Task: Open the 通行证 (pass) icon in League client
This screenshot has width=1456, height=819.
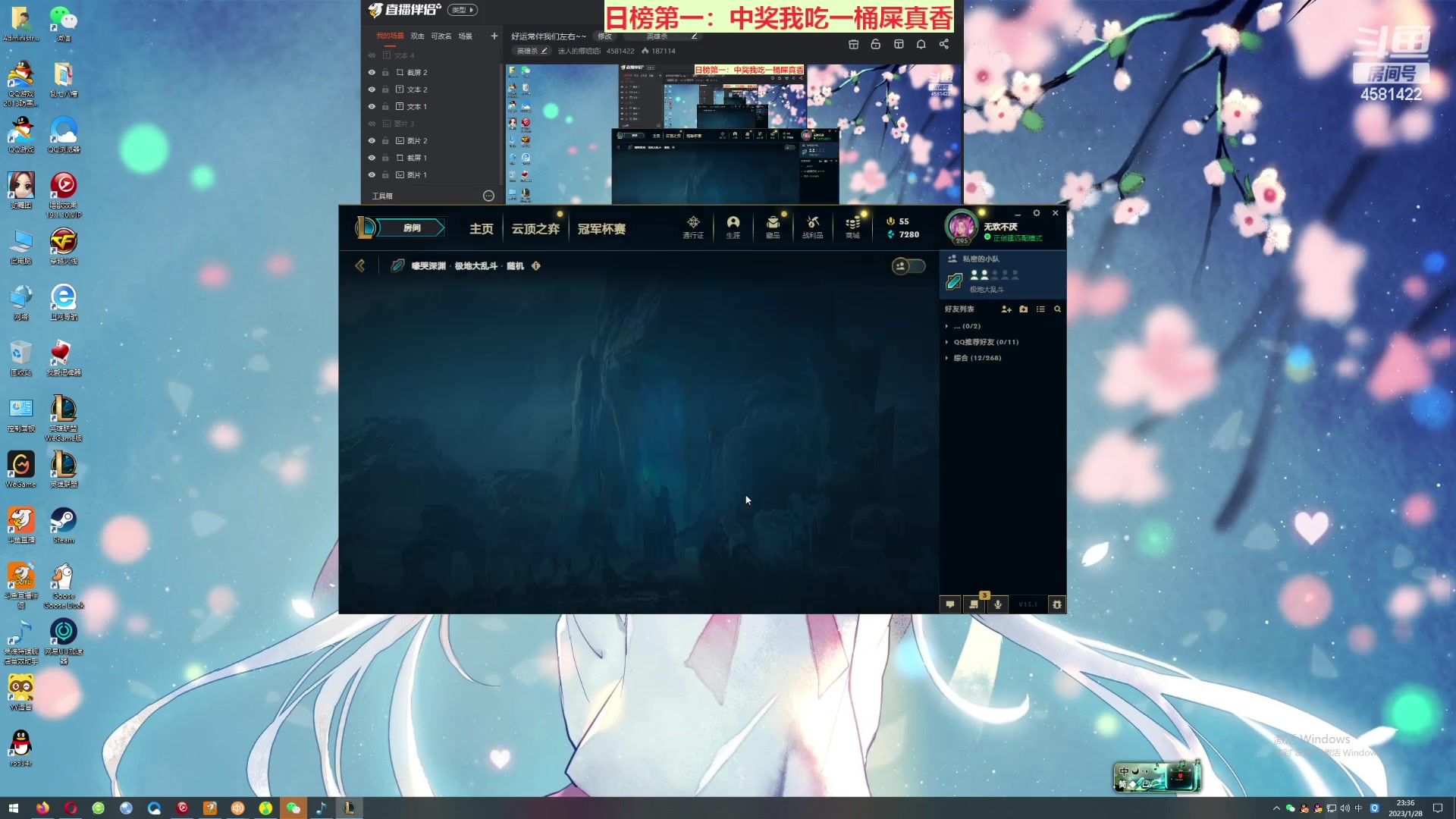Action: pyautogui.click(x=693, y=227)
